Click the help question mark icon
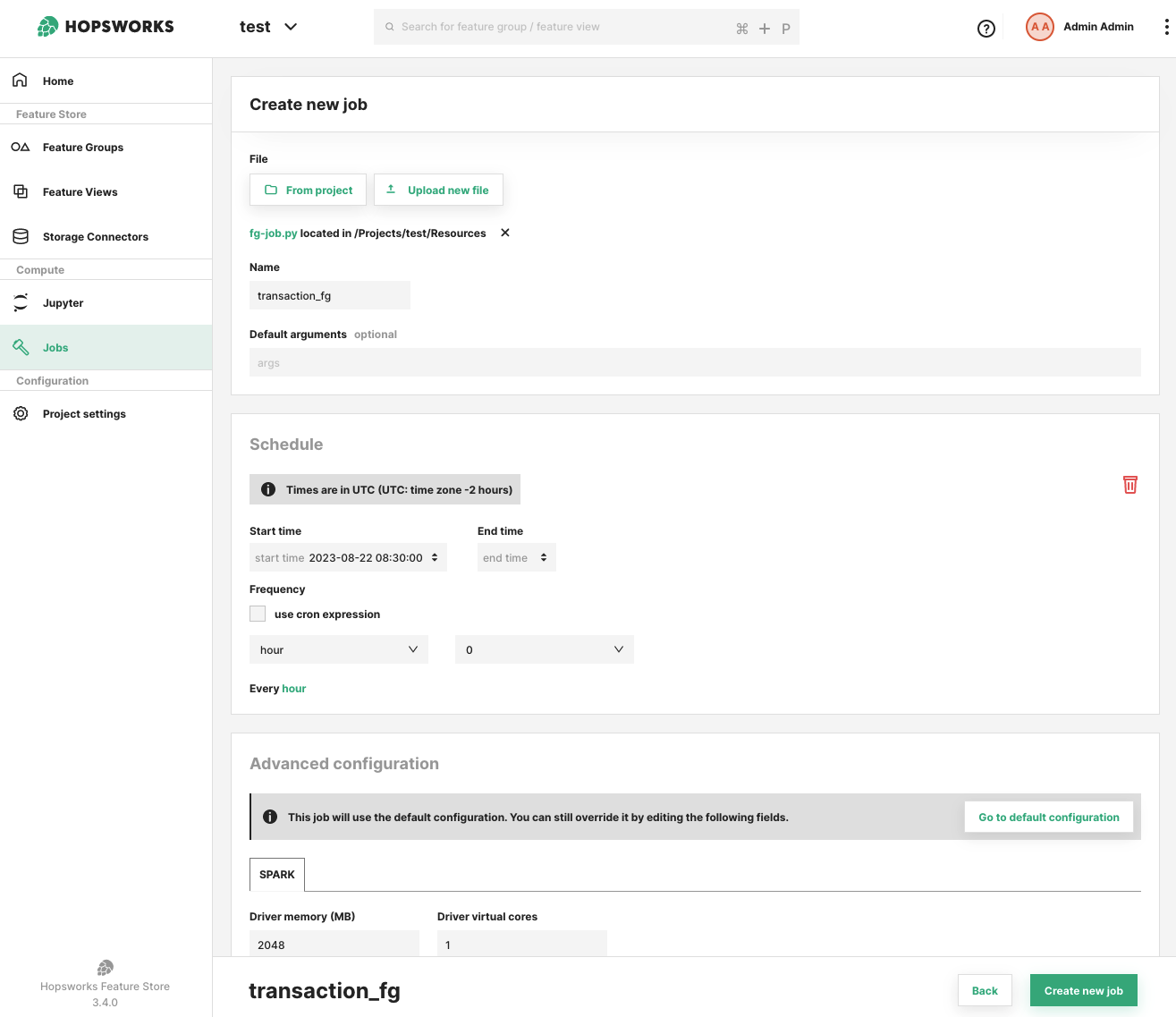This screenshot has width=1176, height=1017. click(x=986, y=29)
